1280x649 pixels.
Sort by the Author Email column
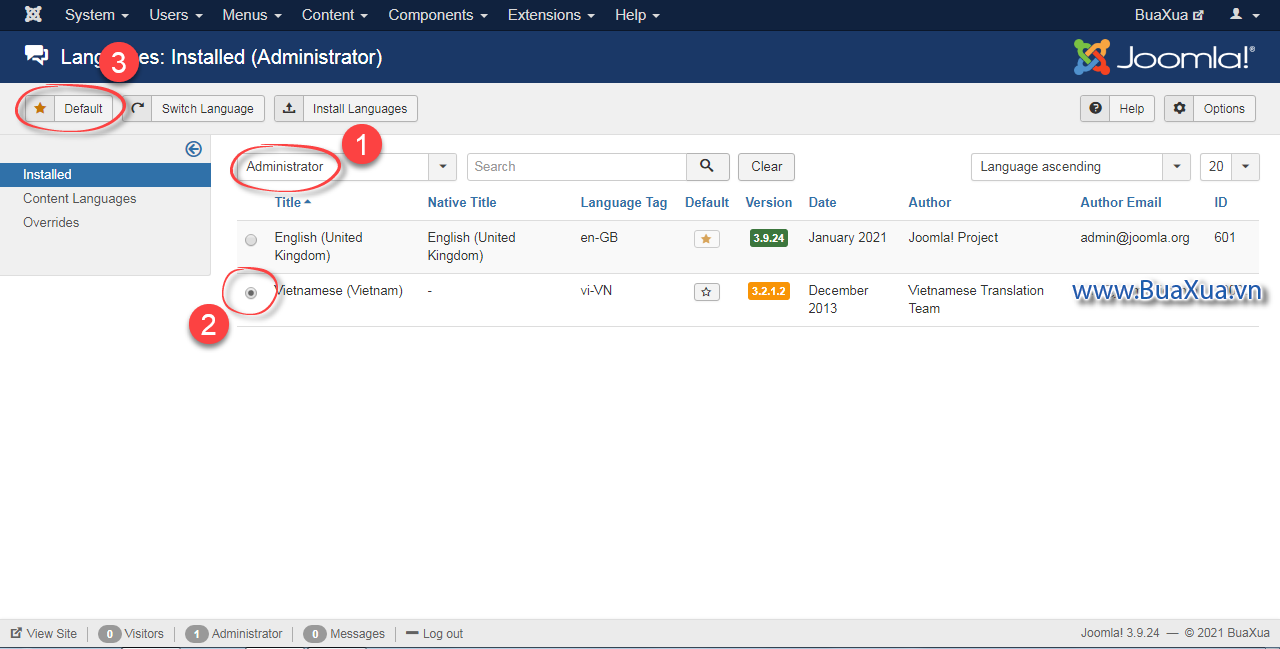pos(1121,202)
